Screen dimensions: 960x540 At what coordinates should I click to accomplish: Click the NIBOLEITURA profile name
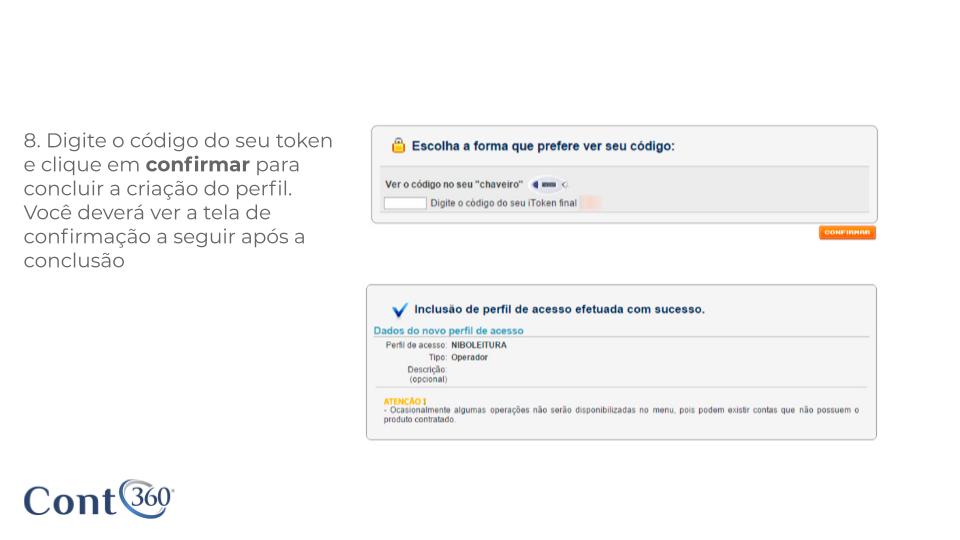(479, 345)
